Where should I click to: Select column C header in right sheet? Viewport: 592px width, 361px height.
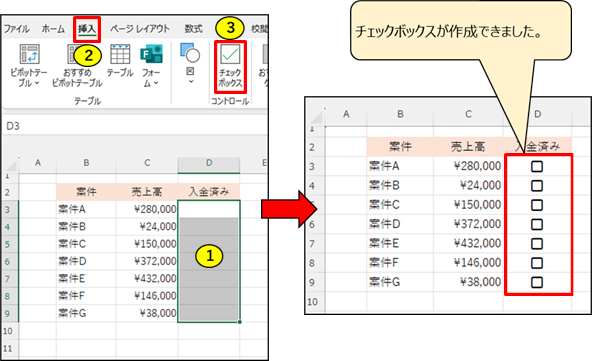point(468,114)
